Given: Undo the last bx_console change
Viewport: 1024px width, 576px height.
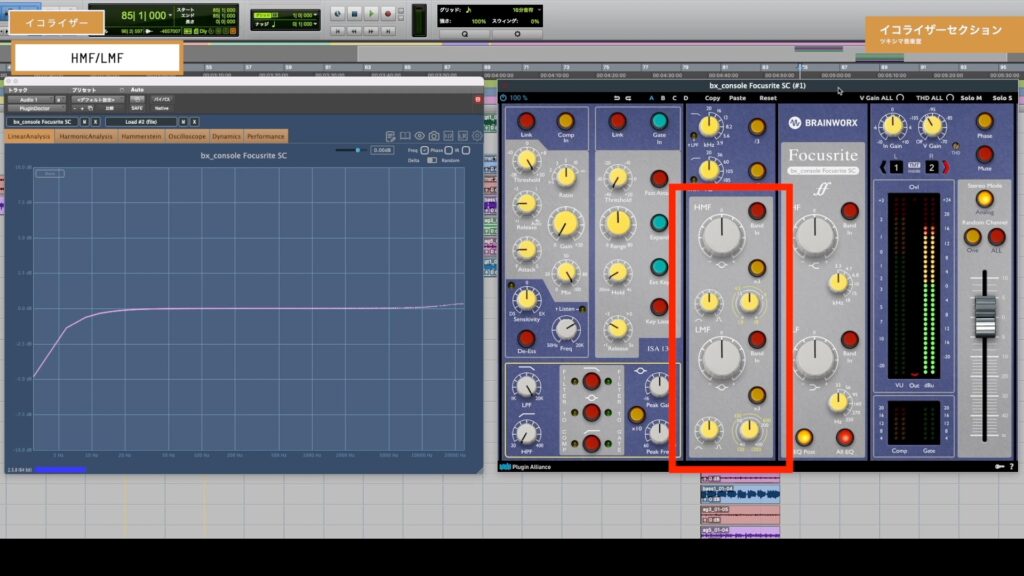Looking at the screenshot, I should point(616,98).
